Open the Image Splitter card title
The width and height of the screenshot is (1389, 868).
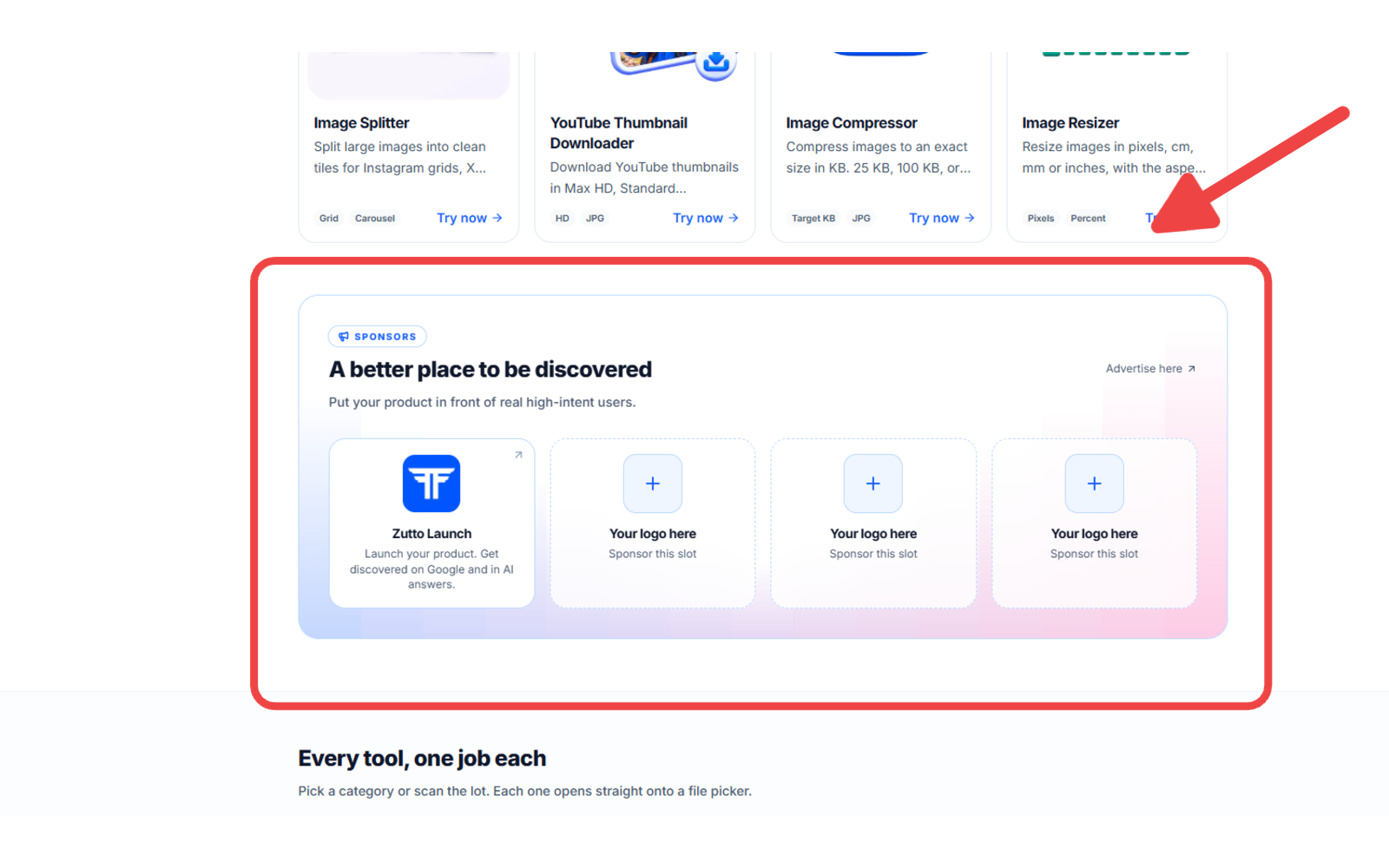coord(361,123)
